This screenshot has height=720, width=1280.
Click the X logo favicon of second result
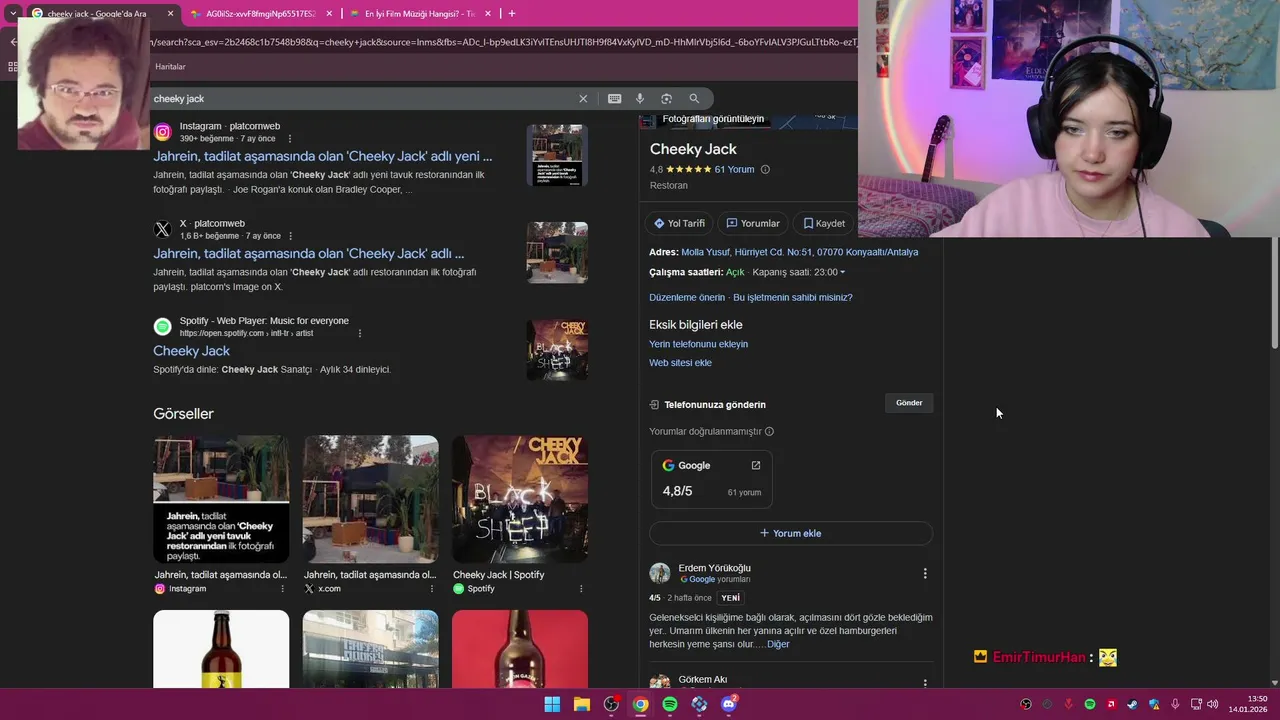point(162,229)
